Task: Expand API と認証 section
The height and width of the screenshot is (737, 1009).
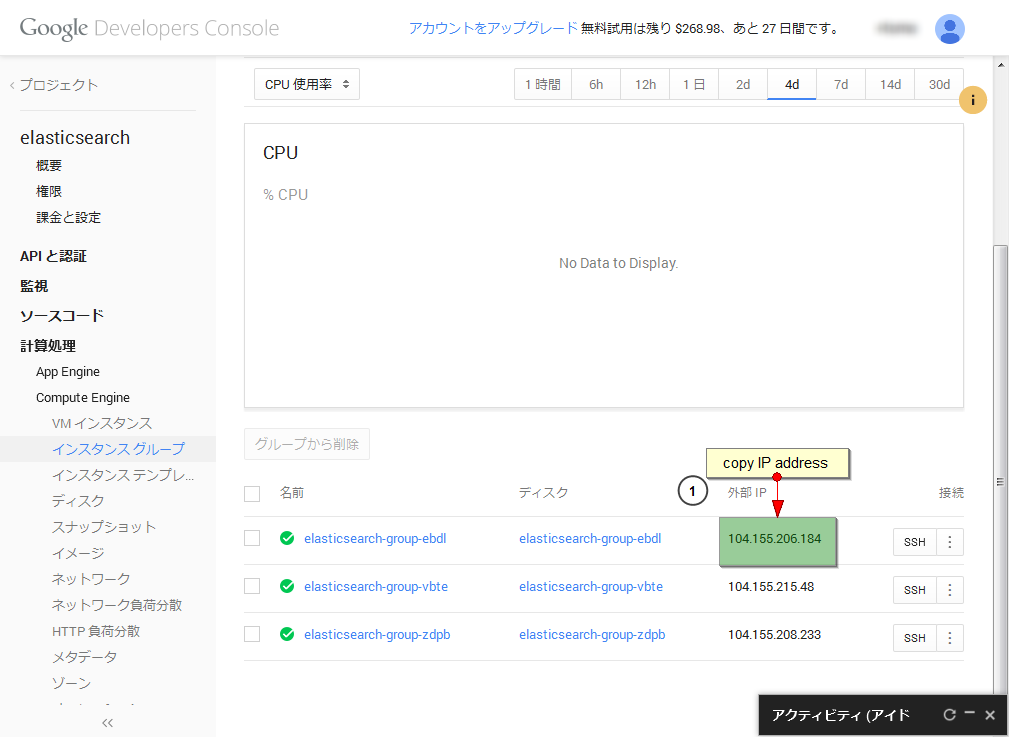Action: click(53, 256)
